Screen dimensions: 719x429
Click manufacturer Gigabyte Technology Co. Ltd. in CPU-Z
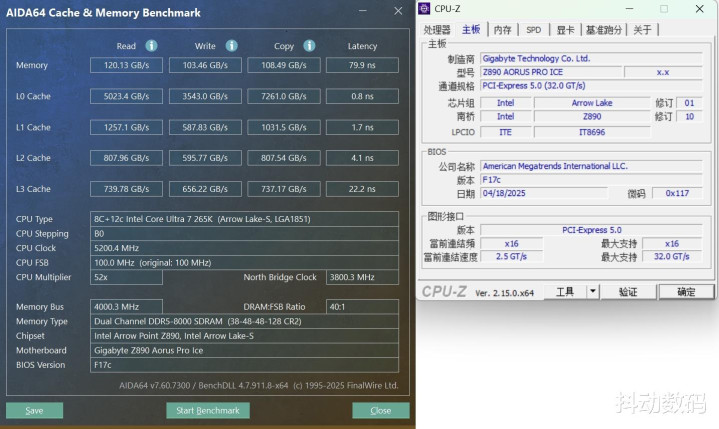591,59
